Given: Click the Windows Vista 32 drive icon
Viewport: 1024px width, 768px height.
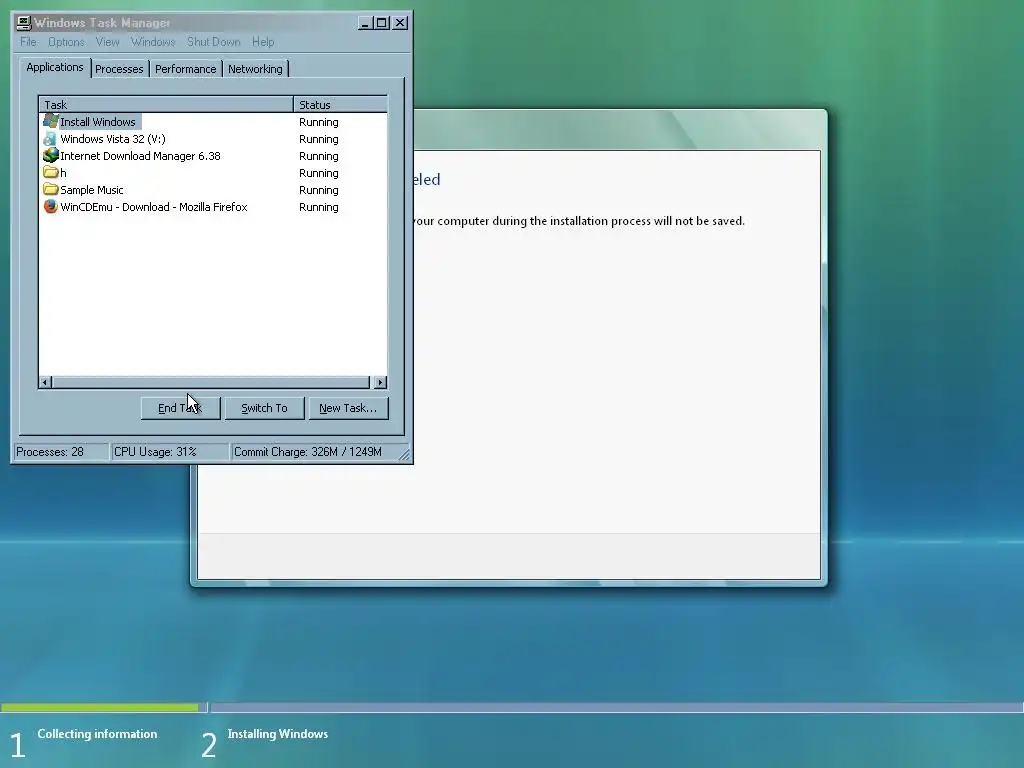Looking at the screenshot, I should pos(50,138).
